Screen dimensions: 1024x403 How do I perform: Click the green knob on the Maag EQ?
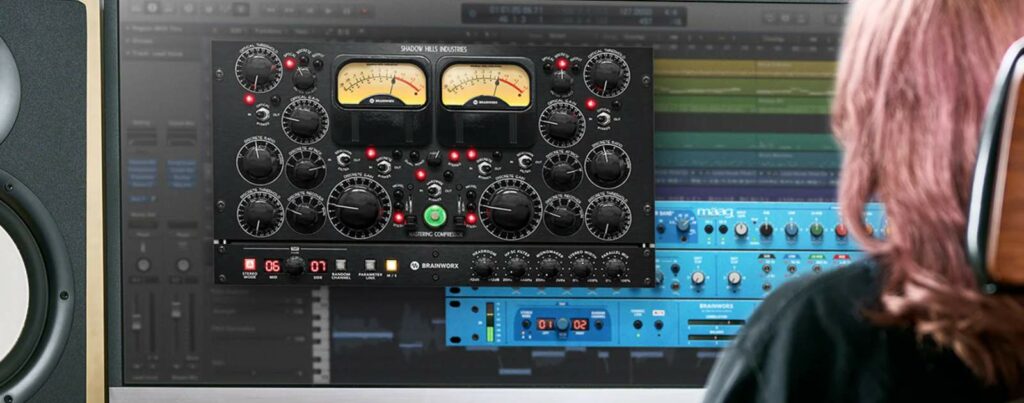tap(816, 229)
